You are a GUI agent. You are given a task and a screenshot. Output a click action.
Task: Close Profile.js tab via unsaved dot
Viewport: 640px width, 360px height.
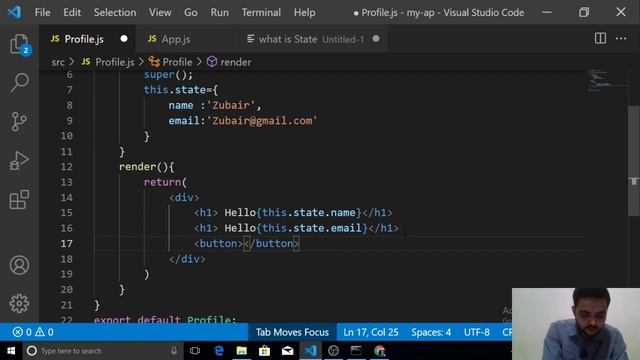tap(124, 39)
